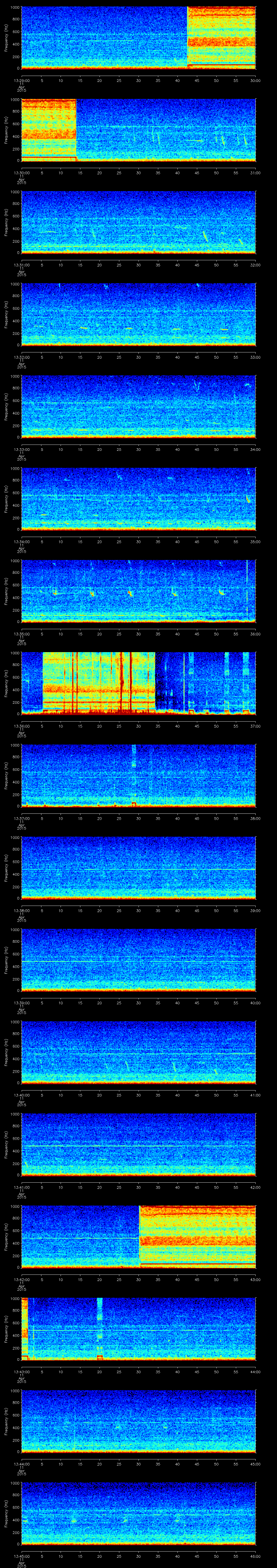Click the 46:00 end time label
This screenshot has width=277, height=1568.
(256, 1556)
